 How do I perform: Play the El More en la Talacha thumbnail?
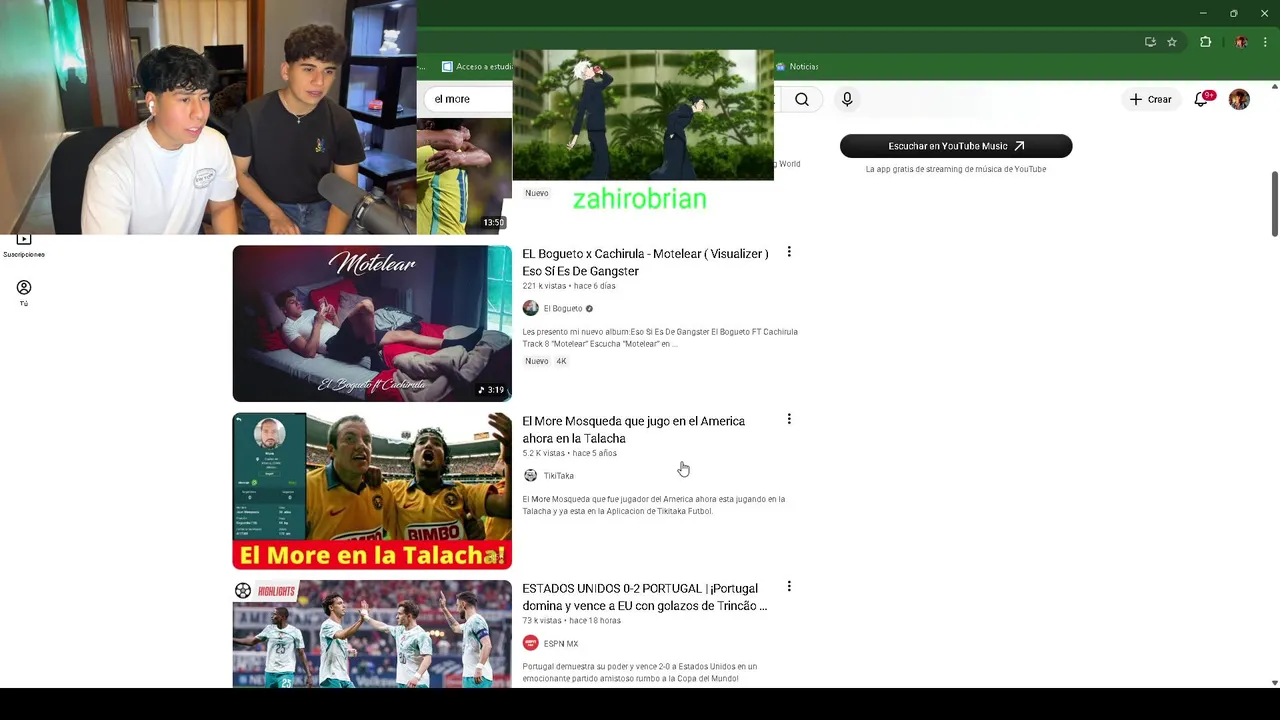[x=372, y=490]
